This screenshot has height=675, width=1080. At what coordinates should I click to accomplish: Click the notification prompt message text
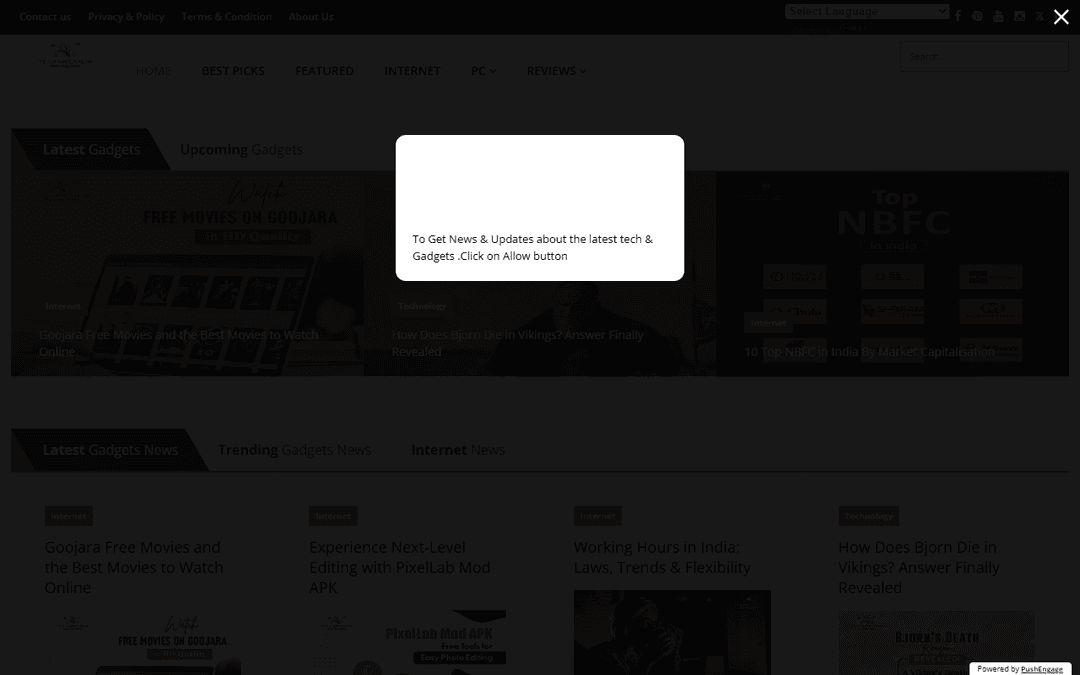coord(532,247)
